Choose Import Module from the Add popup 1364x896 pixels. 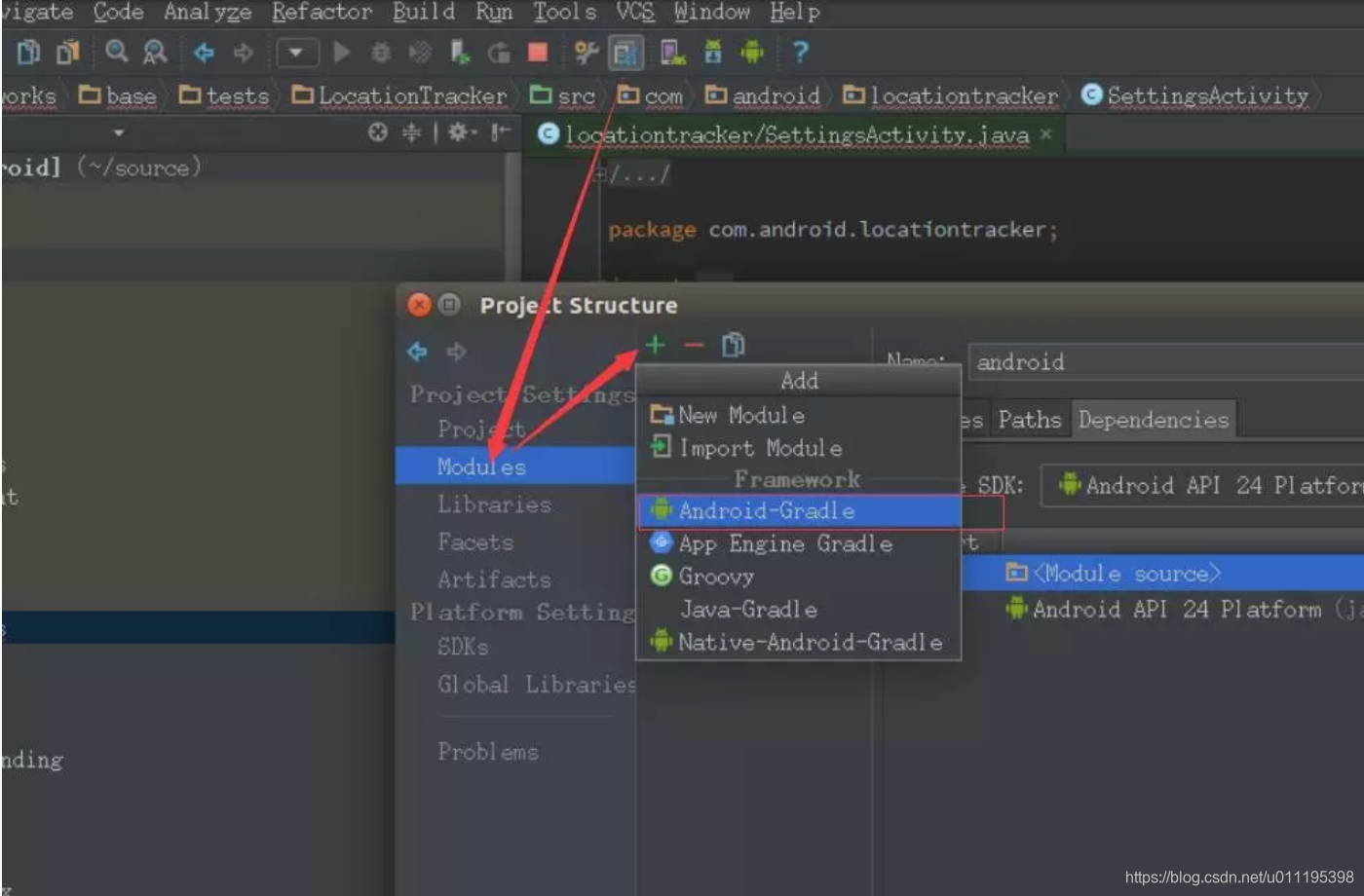click(x=798, y=448)
